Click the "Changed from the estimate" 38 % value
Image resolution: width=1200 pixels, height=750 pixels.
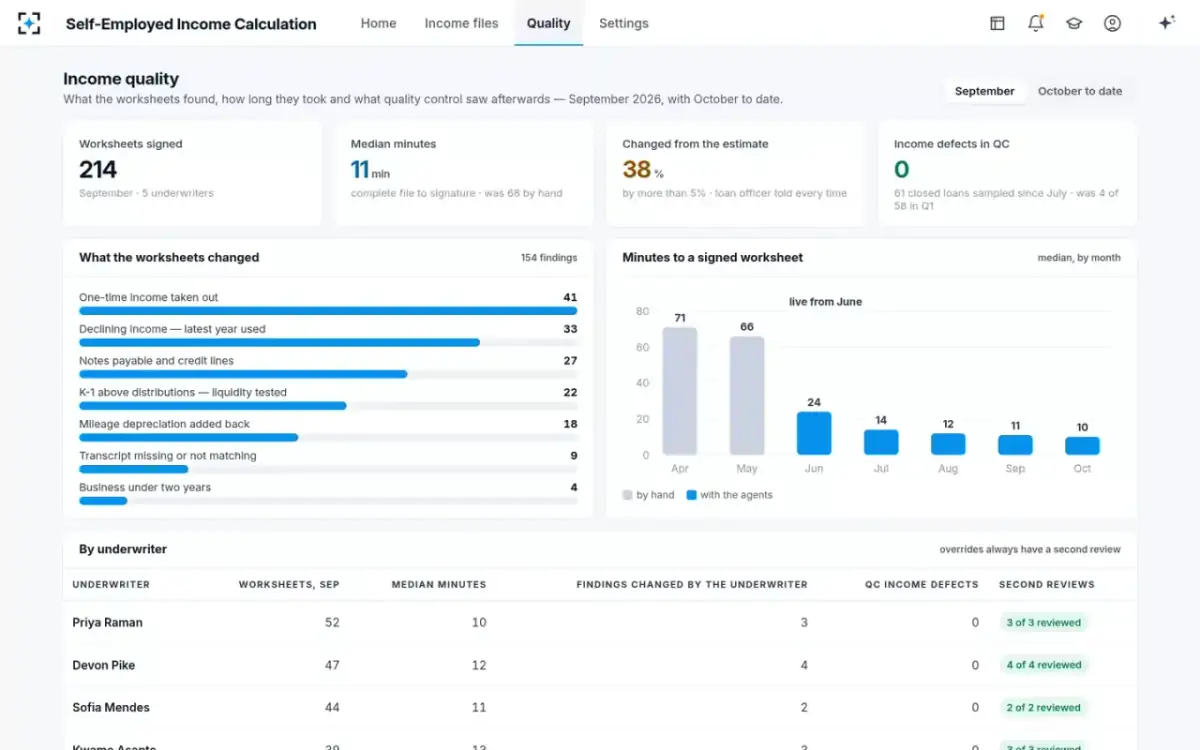(643, 170)
